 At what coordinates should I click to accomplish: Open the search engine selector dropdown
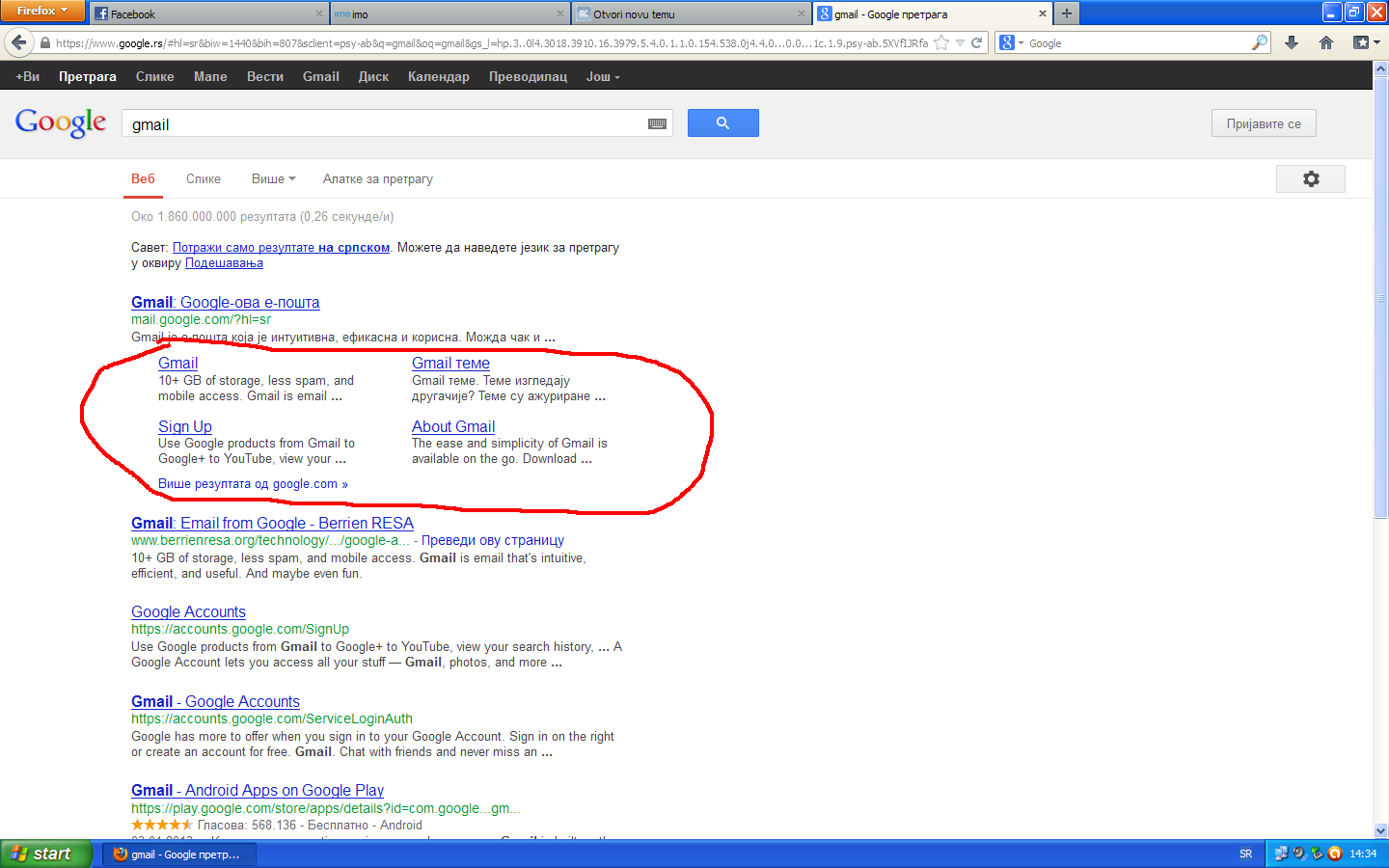point(1010,42)
